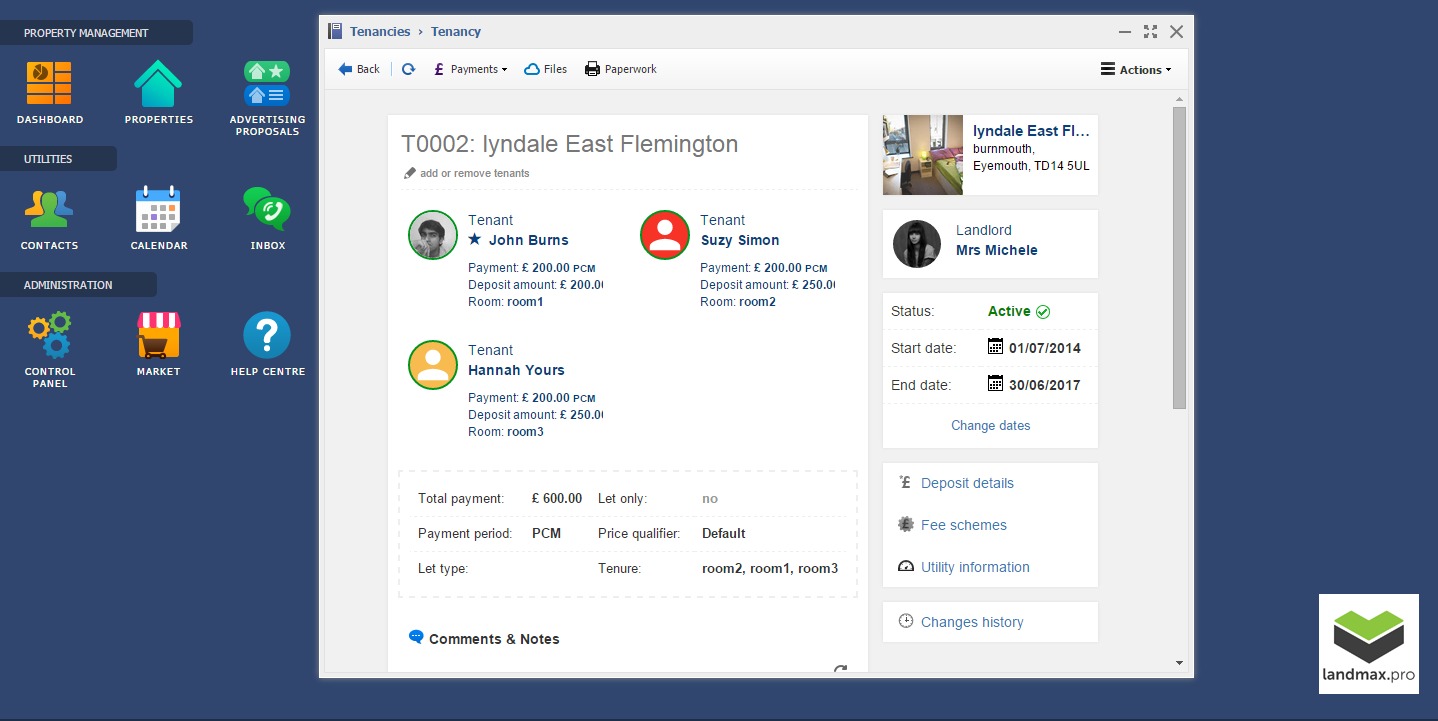Click the Files toolbar button
Viewport: 1438px width, 721px height.
click(x=546, y=69)
